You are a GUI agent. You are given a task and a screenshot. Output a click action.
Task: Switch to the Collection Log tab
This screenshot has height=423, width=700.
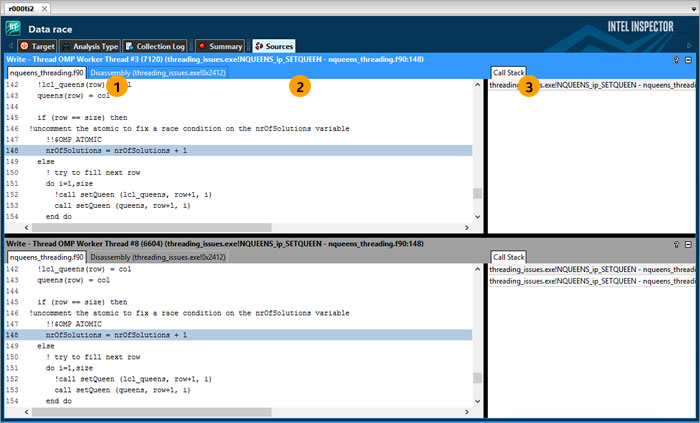tap(155, 46)
